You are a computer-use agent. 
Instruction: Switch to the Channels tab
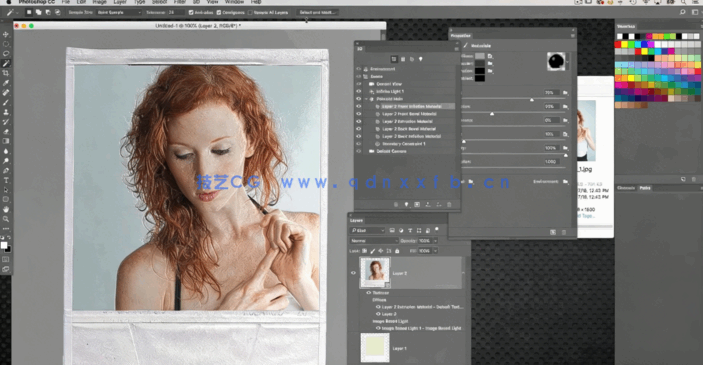point(626,188)
